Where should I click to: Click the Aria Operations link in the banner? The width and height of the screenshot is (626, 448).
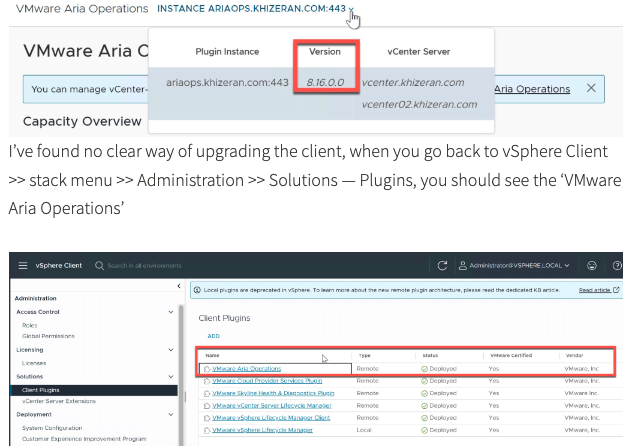click(532, 89)
